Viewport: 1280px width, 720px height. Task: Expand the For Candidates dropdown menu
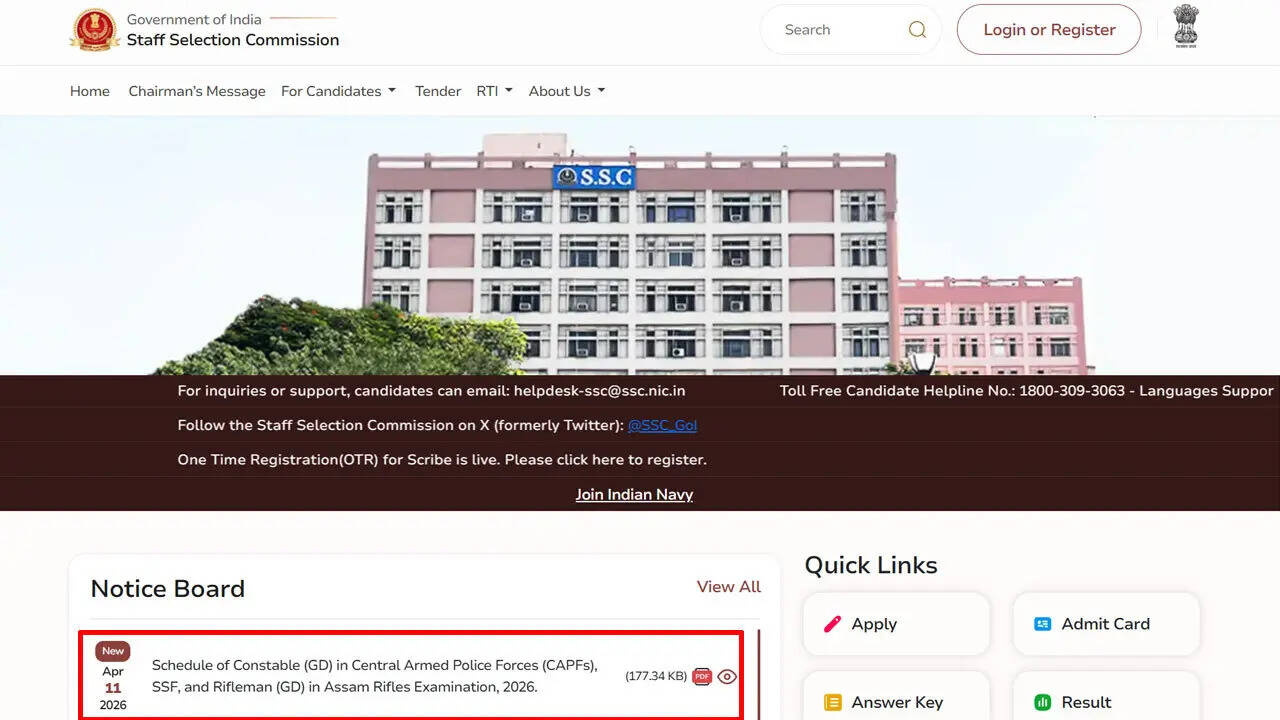coord(338,90)
